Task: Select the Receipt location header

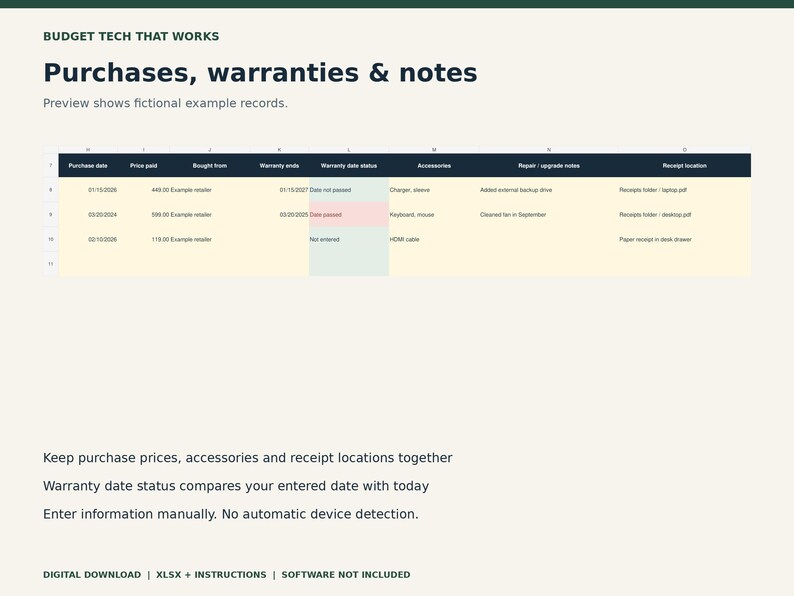Action: click(685, 166)
